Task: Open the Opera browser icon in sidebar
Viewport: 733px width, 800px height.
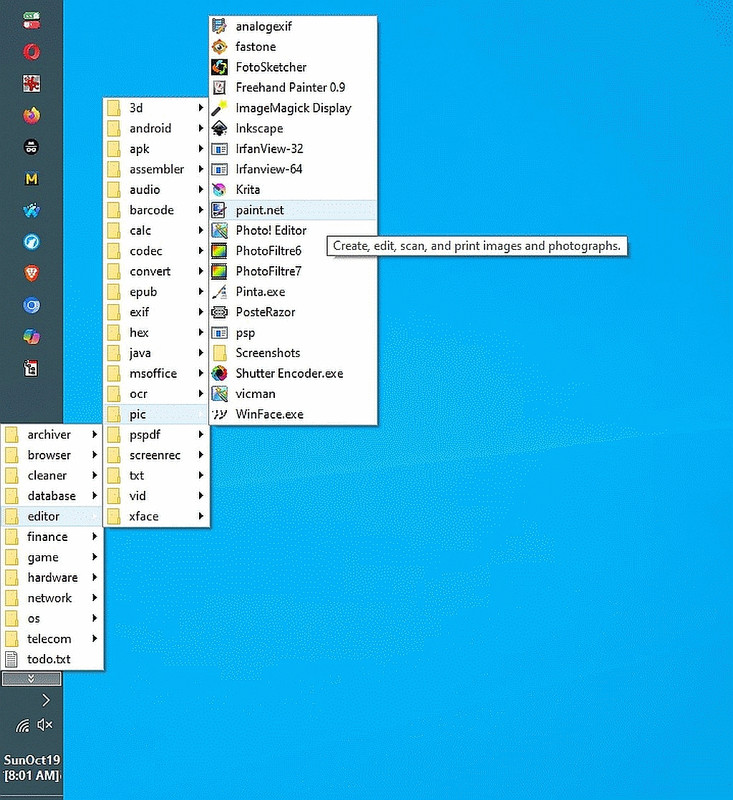Action: (32, 52)
